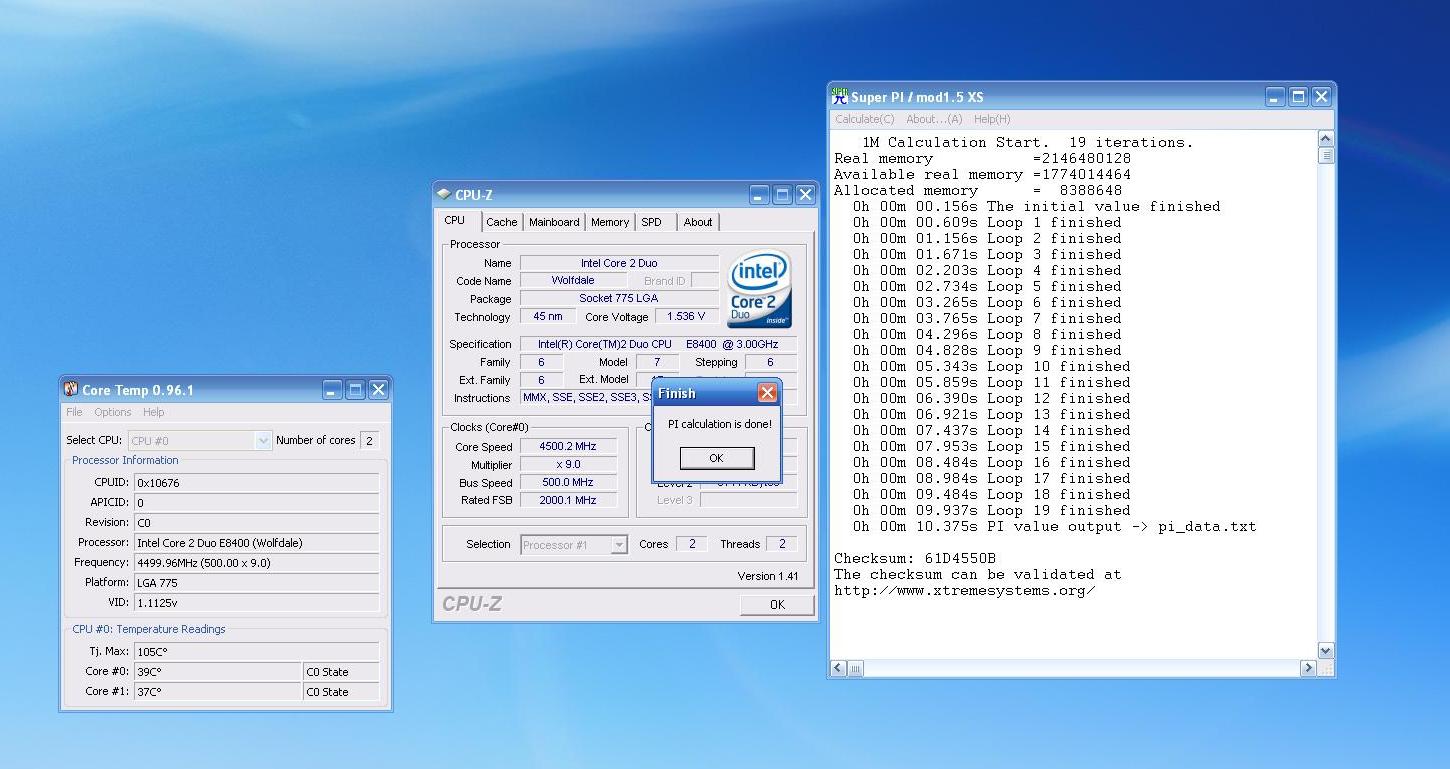Click the Bus Speed 500.0 MHz value
The image size is (1450, 769).
[568, 483]
